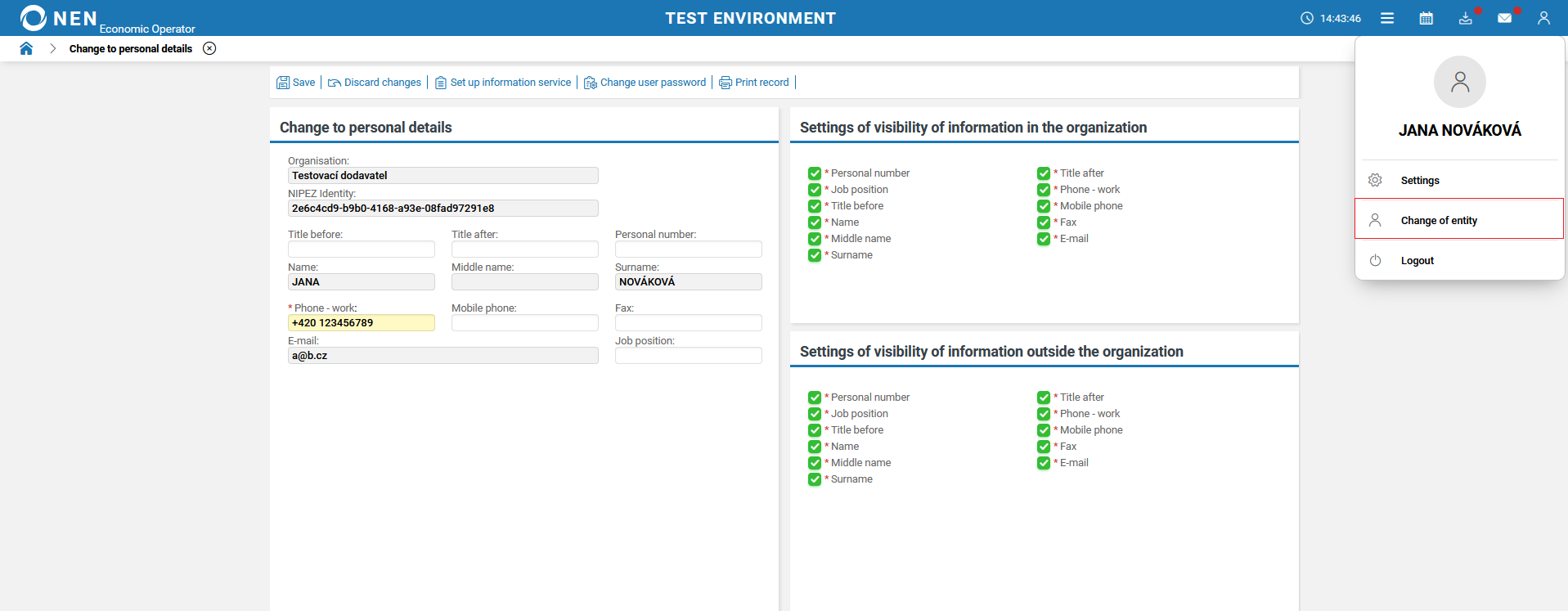Close the Change to personal details tab

tap(209, 48)
